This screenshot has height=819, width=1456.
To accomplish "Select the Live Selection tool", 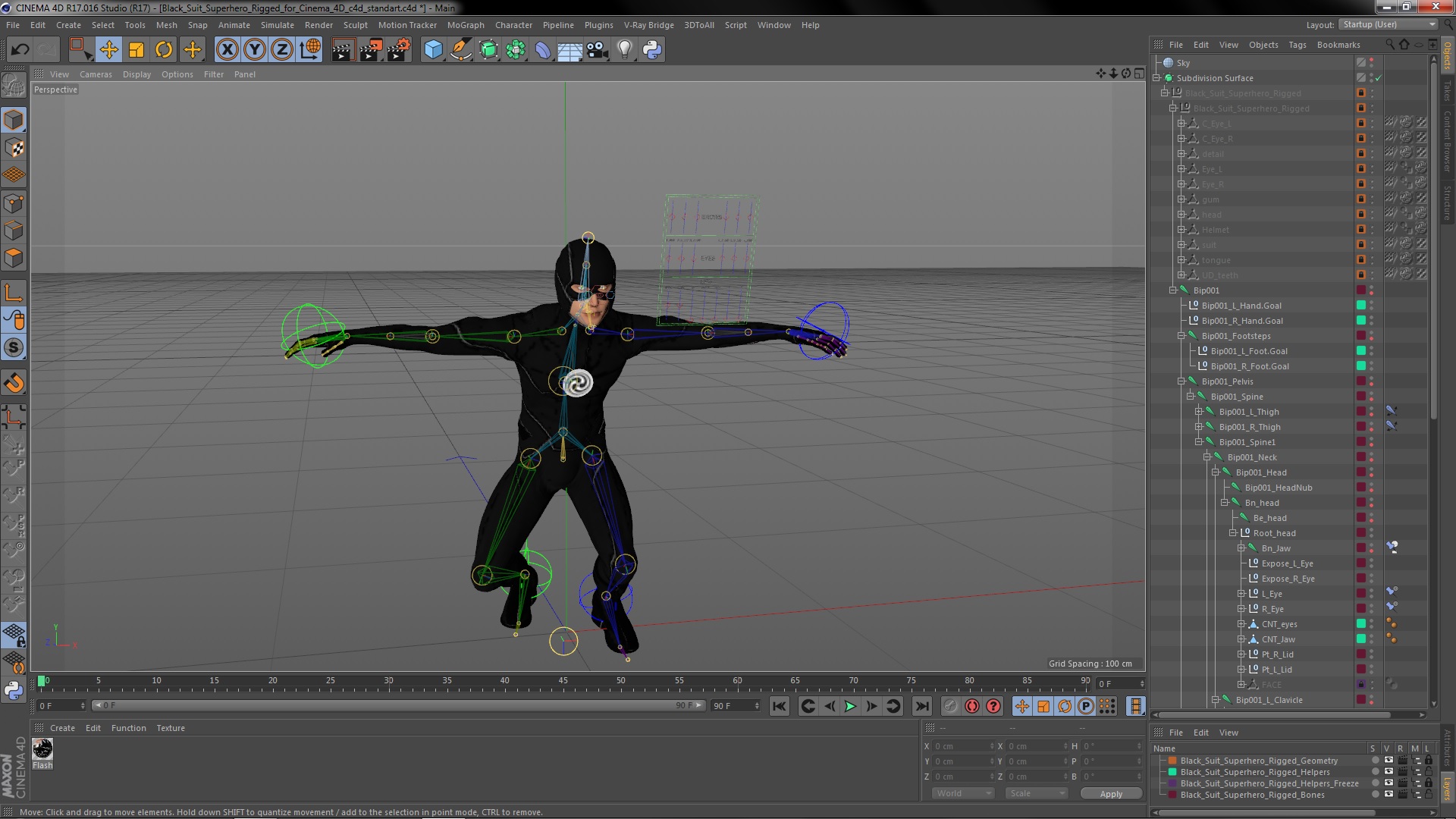I will tap(80, 50).
